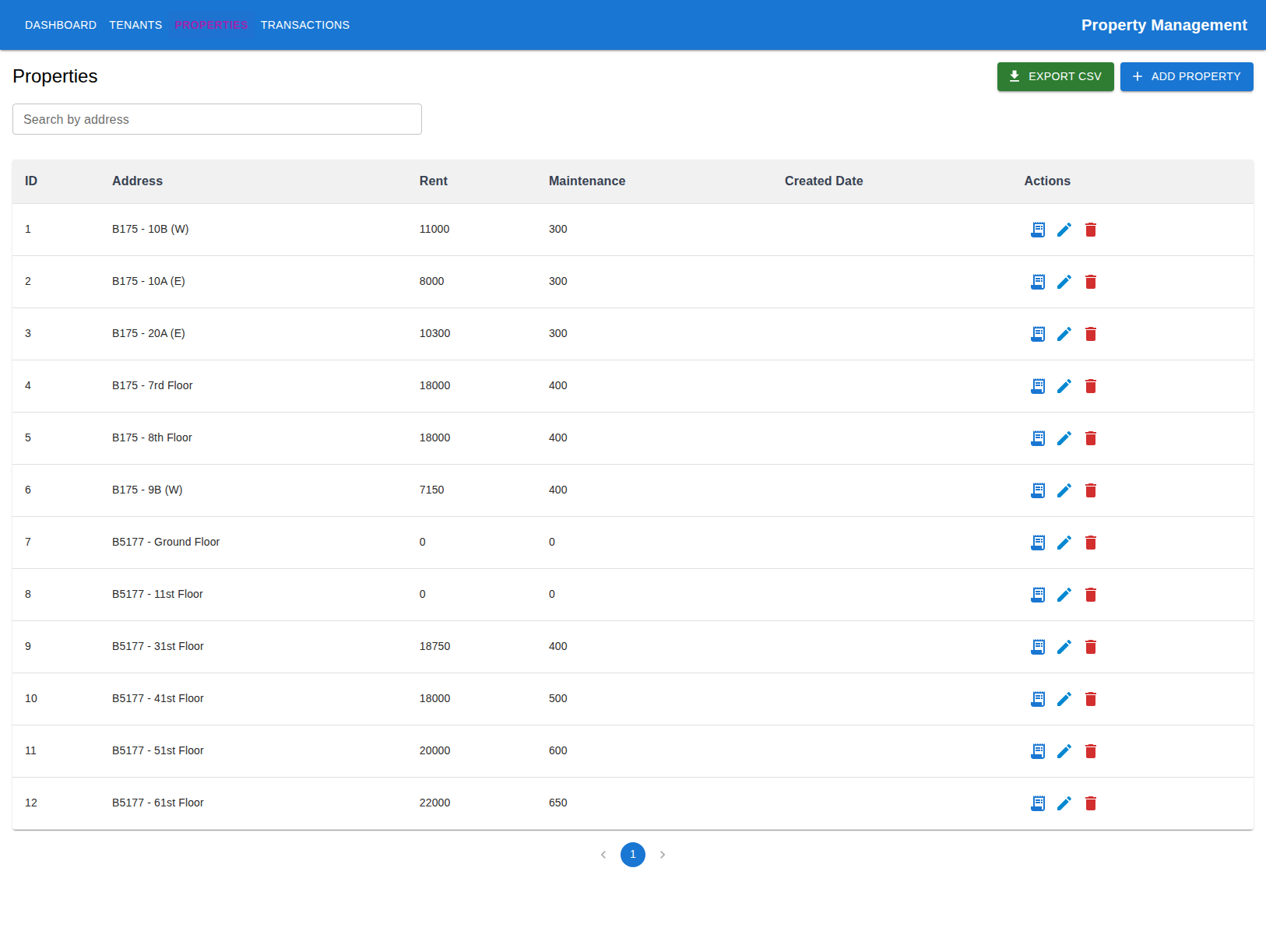Select page 1 in pagination
The width and height of the screenshot is (1266, 952).
coord(633,854)
